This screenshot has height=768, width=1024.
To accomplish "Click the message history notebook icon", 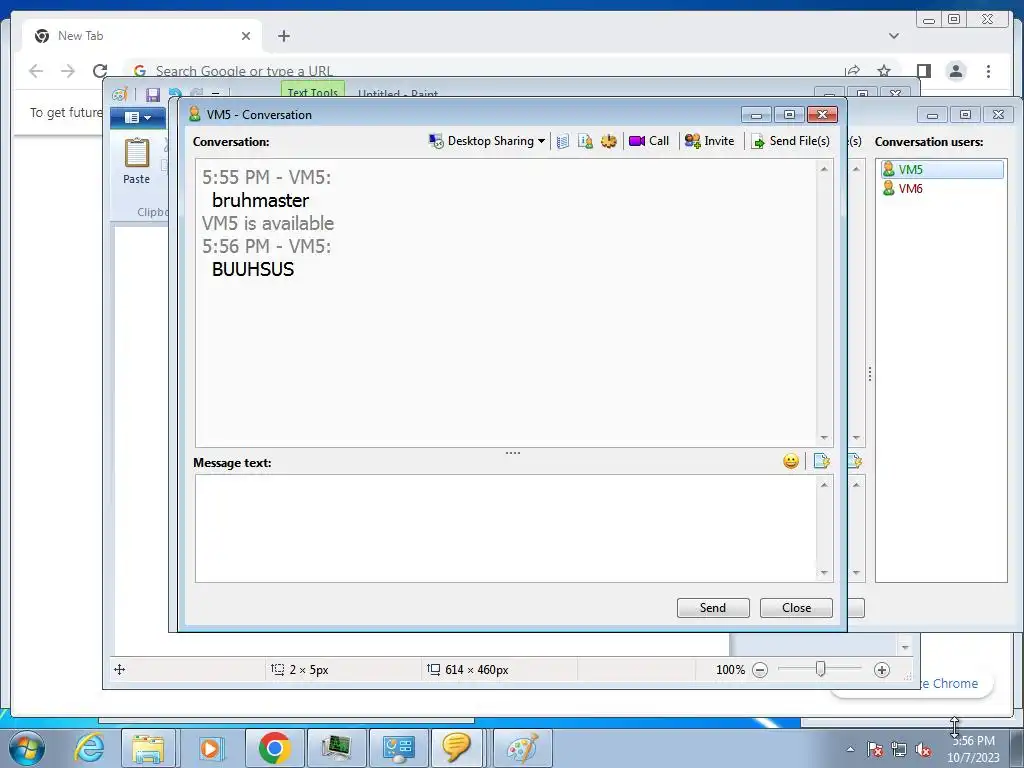I will 563,141.
